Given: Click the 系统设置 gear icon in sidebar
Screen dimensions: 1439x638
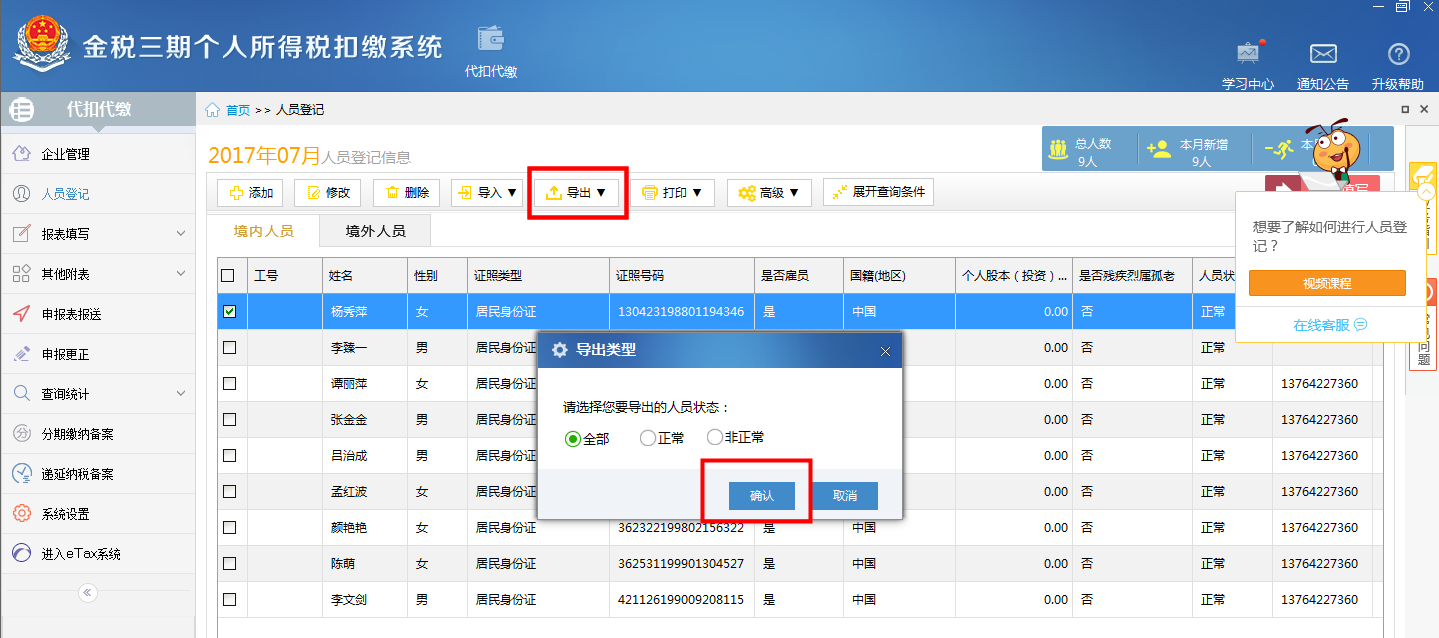Looking at the screenshot, I should (21, 514).
